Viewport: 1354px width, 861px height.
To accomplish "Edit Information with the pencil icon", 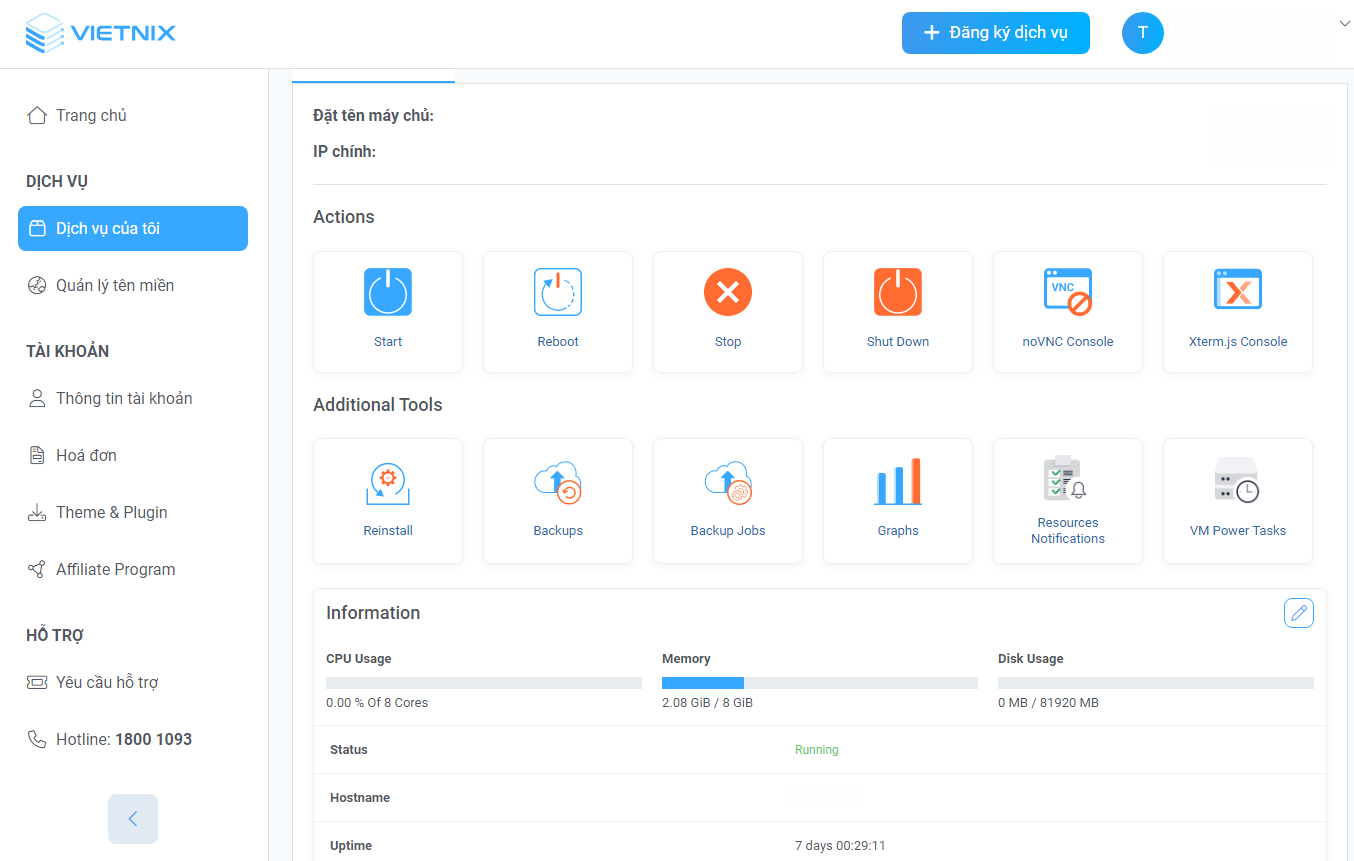I will 1298,613.
